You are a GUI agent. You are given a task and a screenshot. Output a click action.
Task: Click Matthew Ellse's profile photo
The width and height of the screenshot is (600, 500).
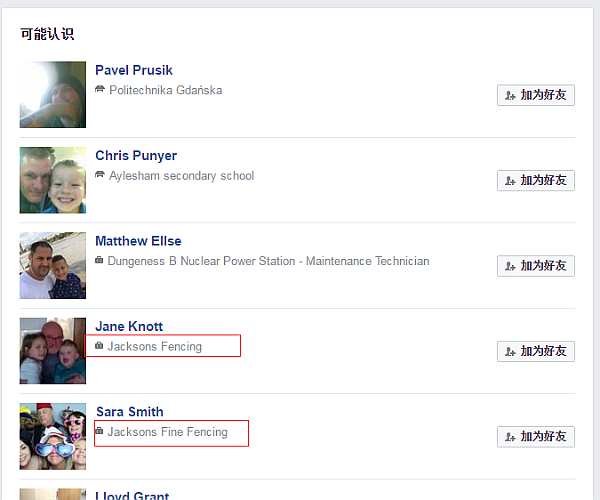click(x=53, y=265)
